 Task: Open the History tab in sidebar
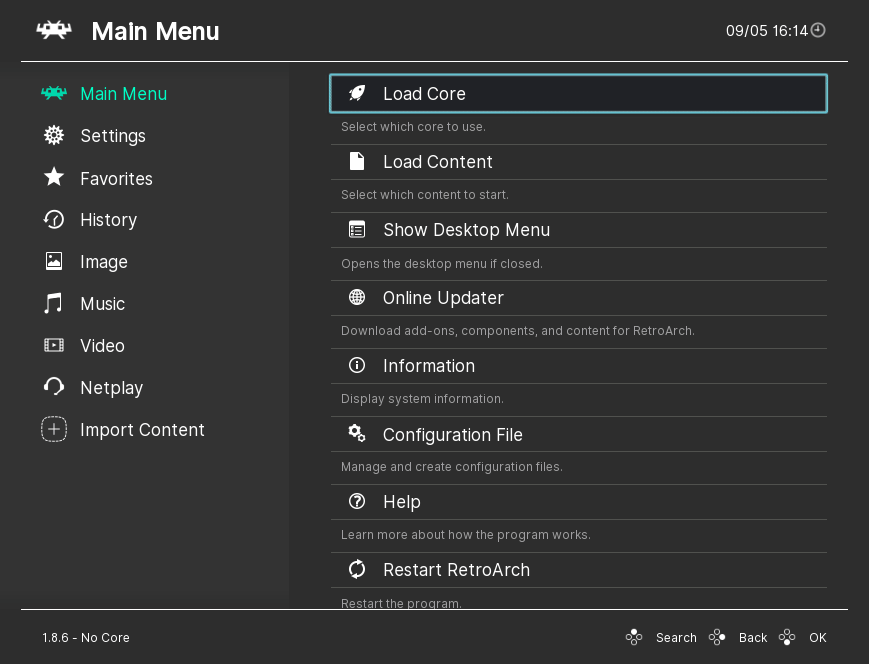108,220
